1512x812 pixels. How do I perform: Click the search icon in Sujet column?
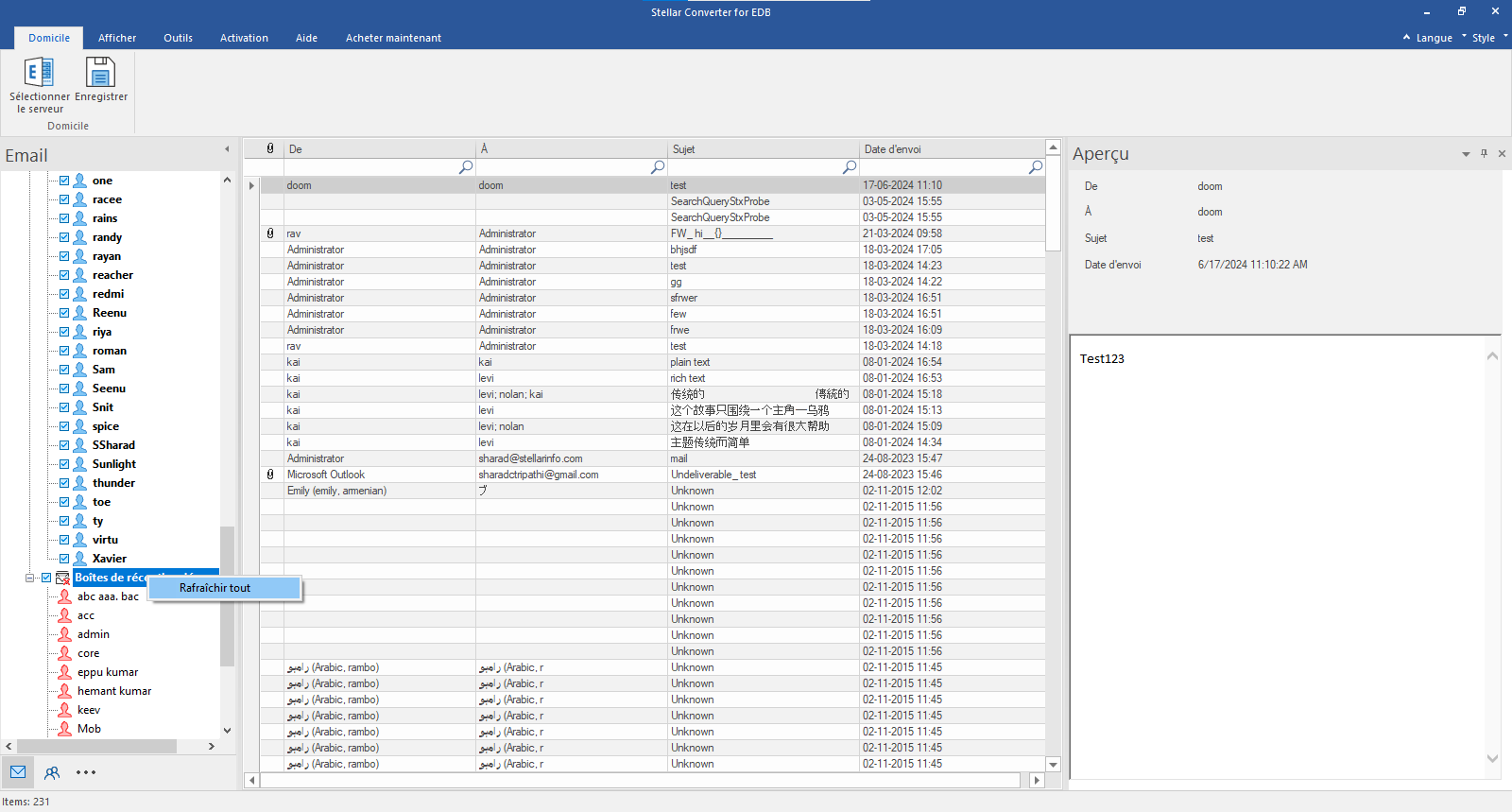850,166
